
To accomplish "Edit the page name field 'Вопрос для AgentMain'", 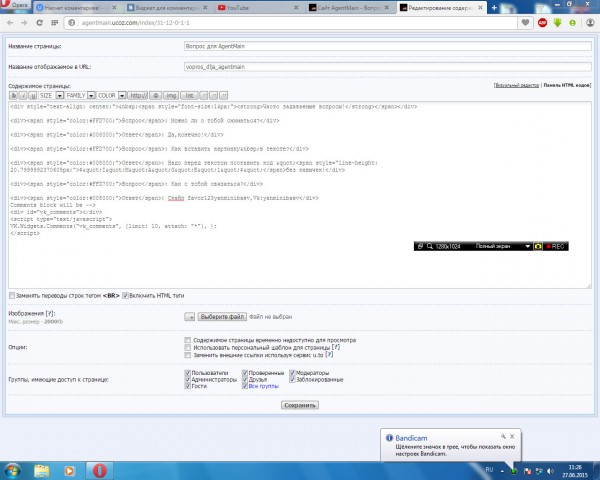I will (388, 46).
